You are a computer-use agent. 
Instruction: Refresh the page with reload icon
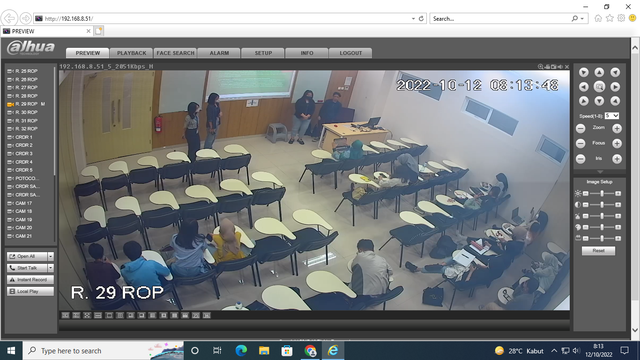[421, 18]
